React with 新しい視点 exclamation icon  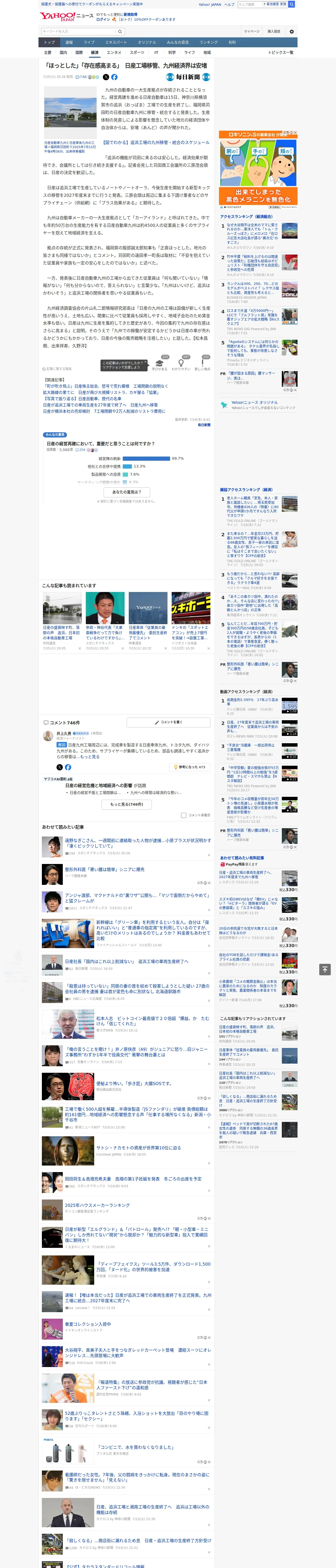tap(203, 364)
